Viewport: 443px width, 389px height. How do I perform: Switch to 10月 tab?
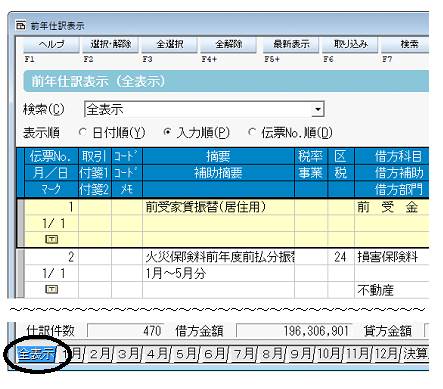click(328, 354)
